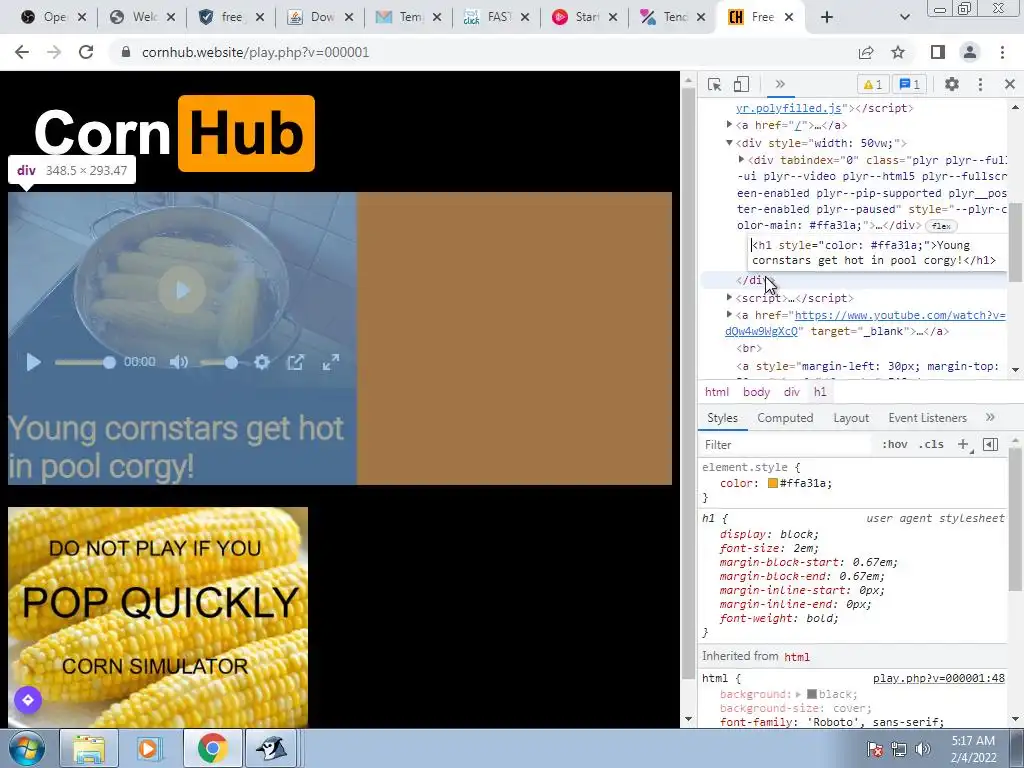This screenshot has height=768, width=1024.
Task: Show more DevTools panels chevron
Action: tap(780, 84)
